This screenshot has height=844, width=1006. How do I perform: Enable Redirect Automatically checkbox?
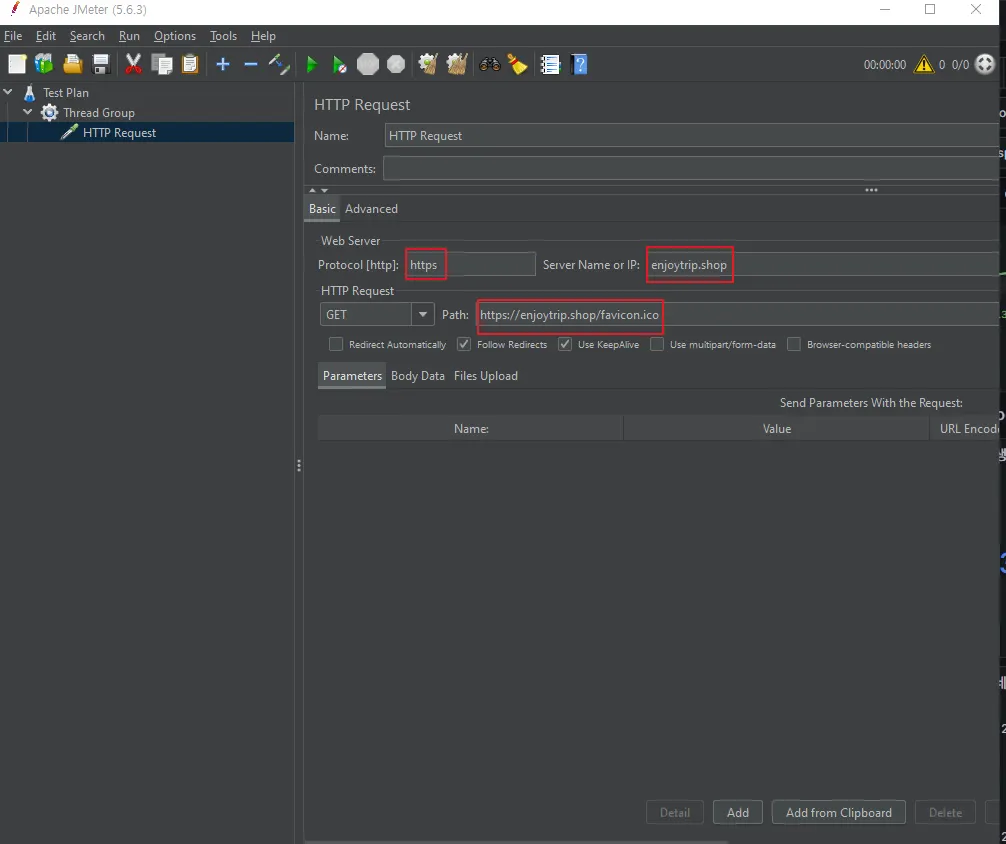click(336, 344)
